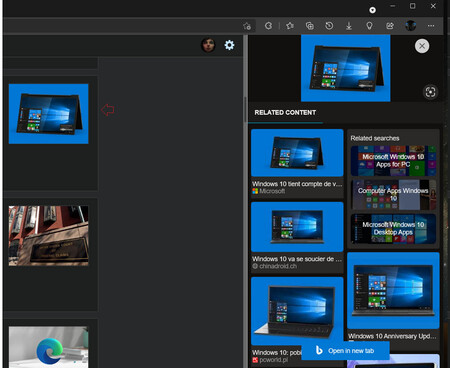Click the round tab-actions dropdown in title bar
The width and height of the screenshot is (450, 368).
372,10
